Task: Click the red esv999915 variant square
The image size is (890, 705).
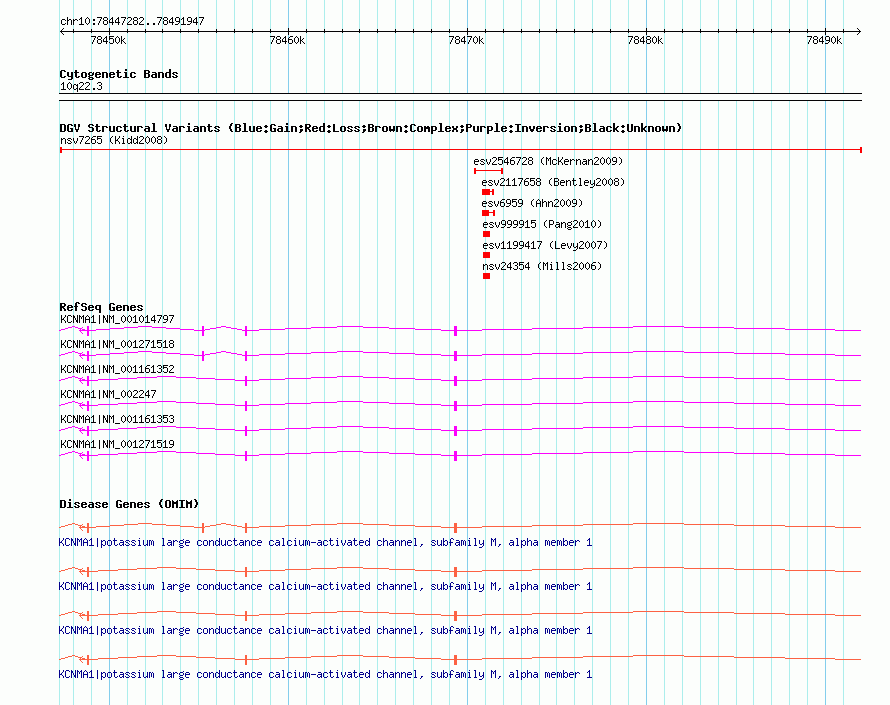Action: [486, 234]
